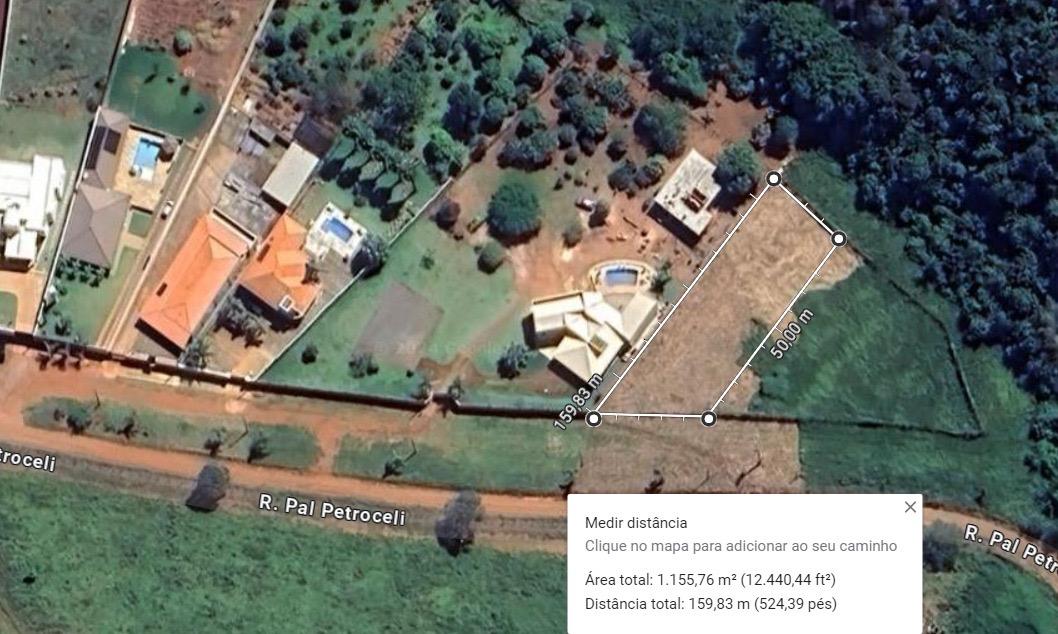Click the blue pool of the top-left house
This screenshot has height=634, width=1058.
[x=145, y=154]
